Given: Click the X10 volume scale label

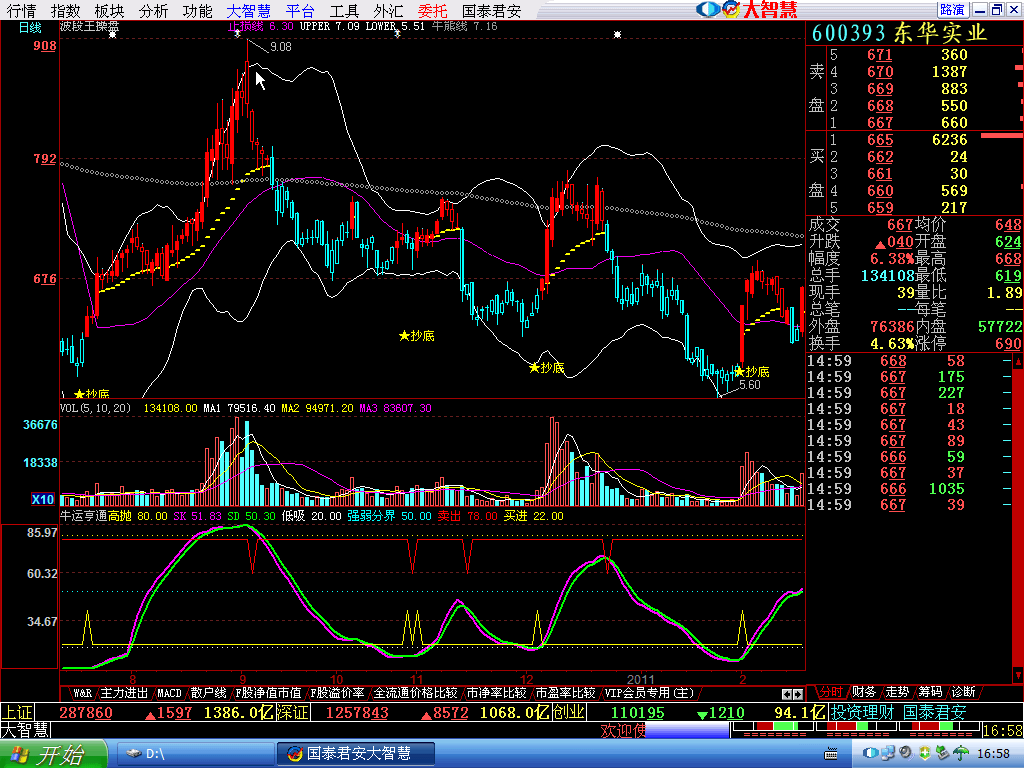Looking at the screenshot, I should 43,500.
